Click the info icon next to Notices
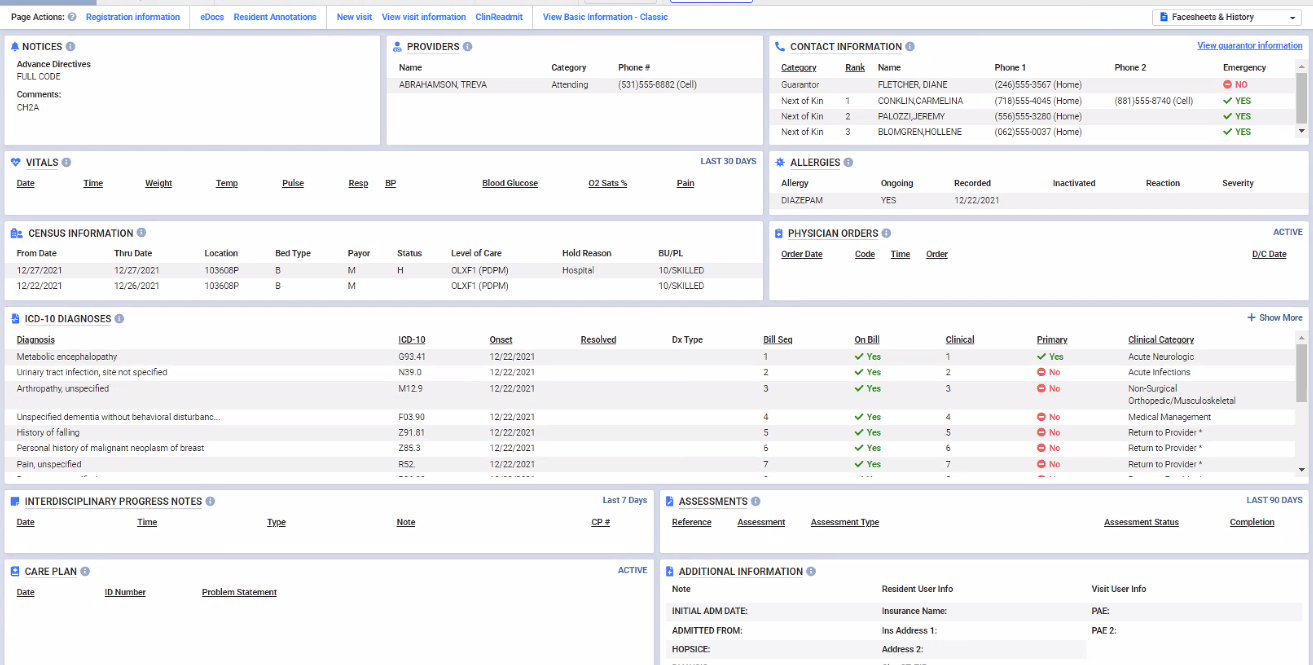 point(70,47)
